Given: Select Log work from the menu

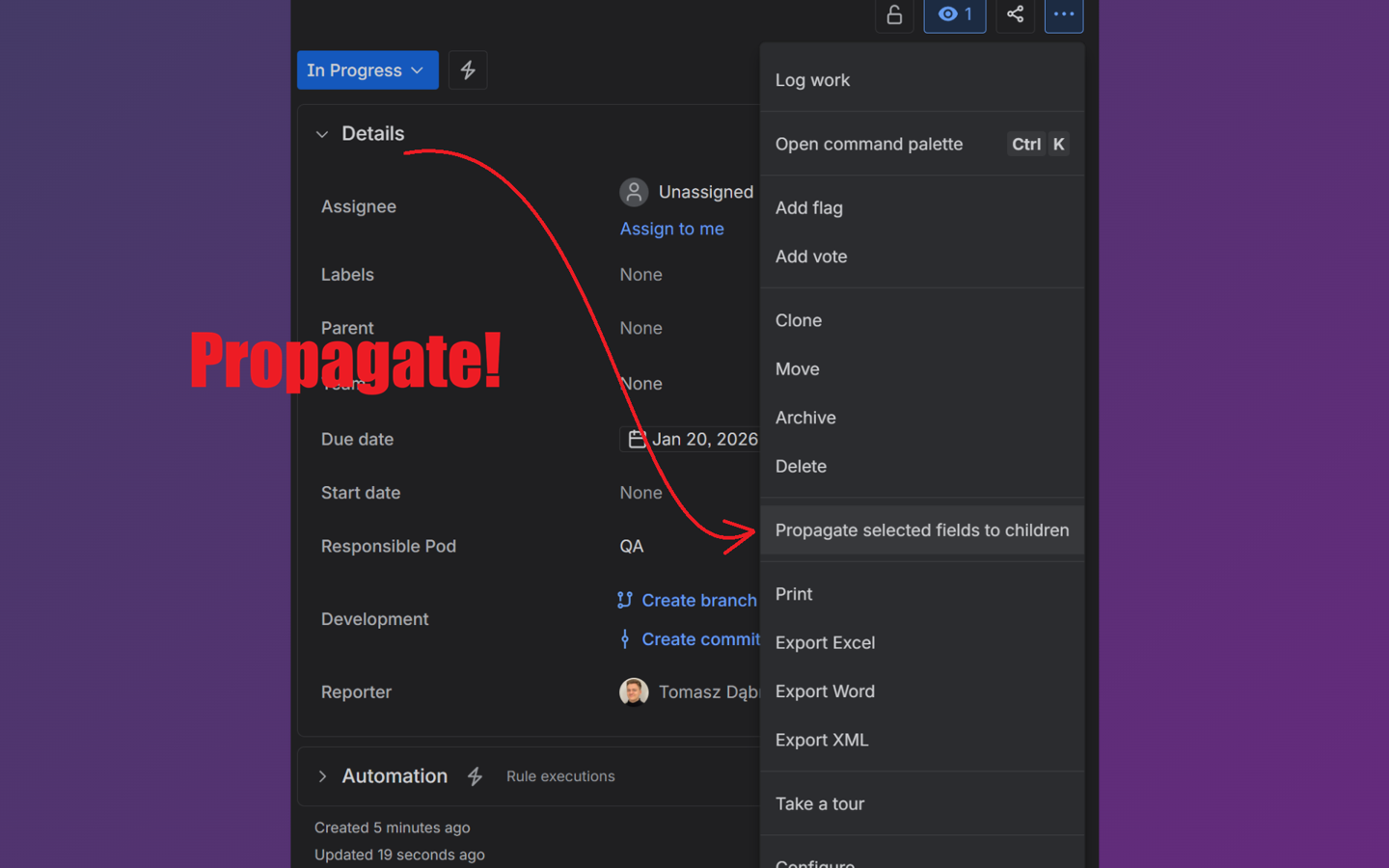Looking at the screenshot, I should 922,80.
